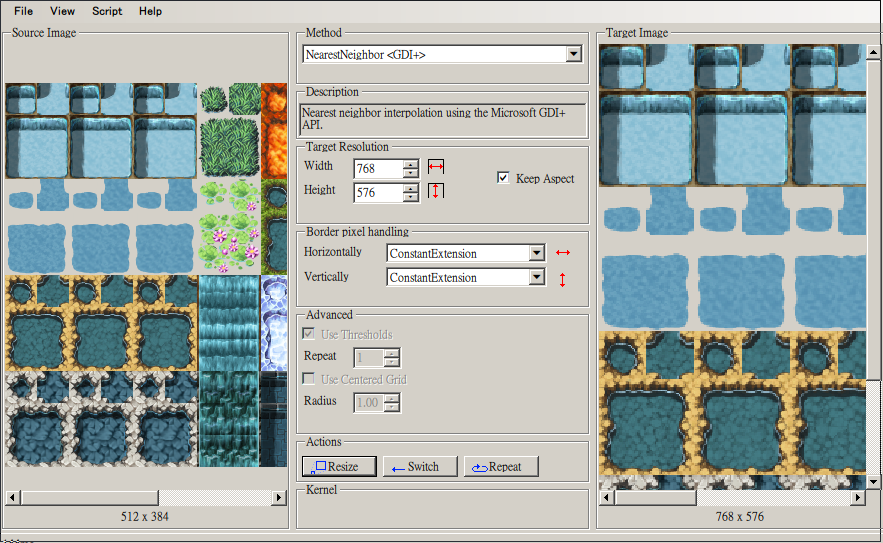Toggle the Keep Aspect checkbox
The image size is (883, 543).
[503, 178]
